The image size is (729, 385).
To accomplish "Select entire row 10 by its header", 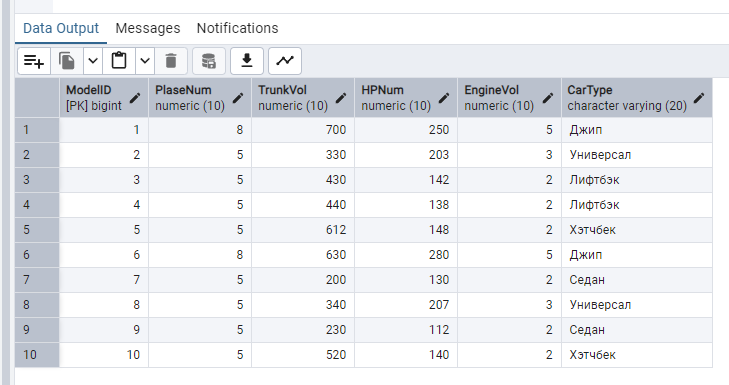I will (x=37, y=355).
